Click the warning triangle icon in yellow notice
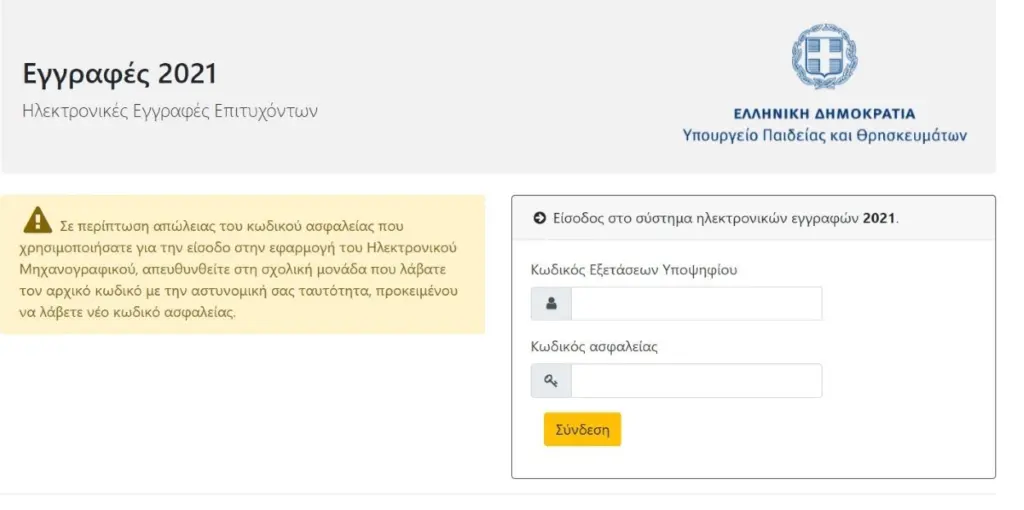This screenshot has width=1024, height=510. 38,220
